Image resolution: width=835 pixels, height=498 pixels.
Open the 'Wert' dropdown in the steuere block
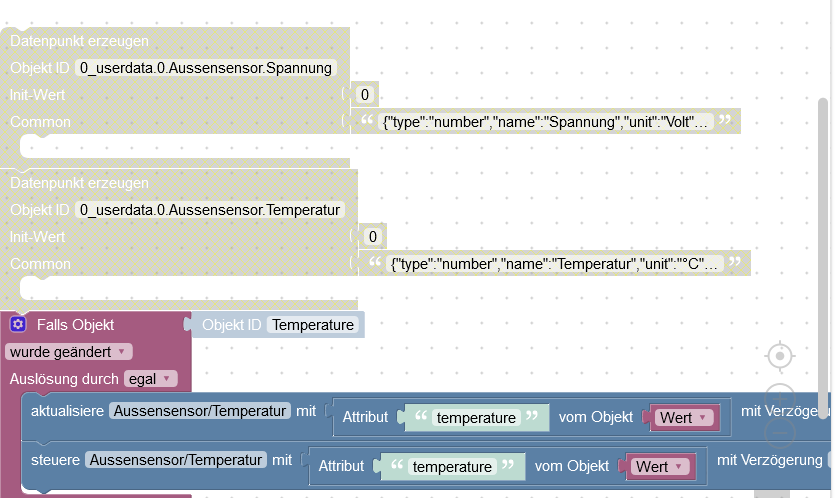[x=660, y=467]
